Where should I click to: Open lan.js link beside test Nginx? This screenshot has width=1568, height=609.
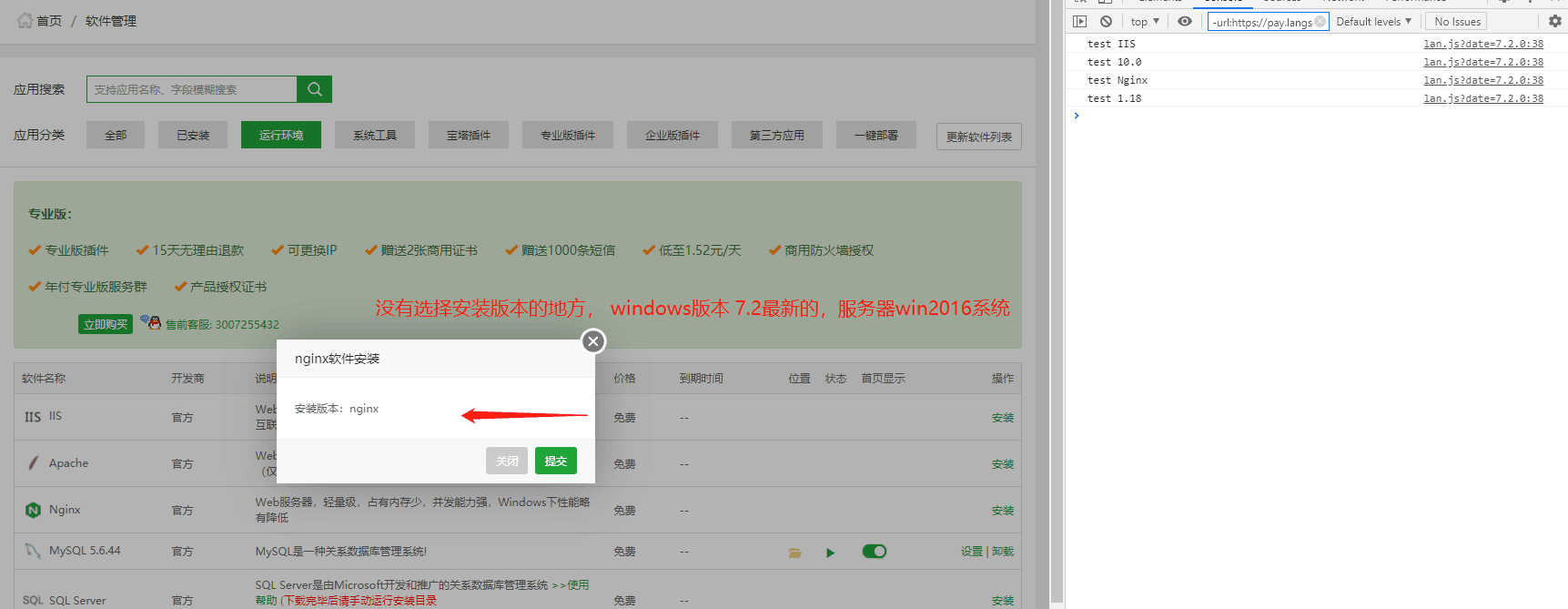tap(1483, 80)
